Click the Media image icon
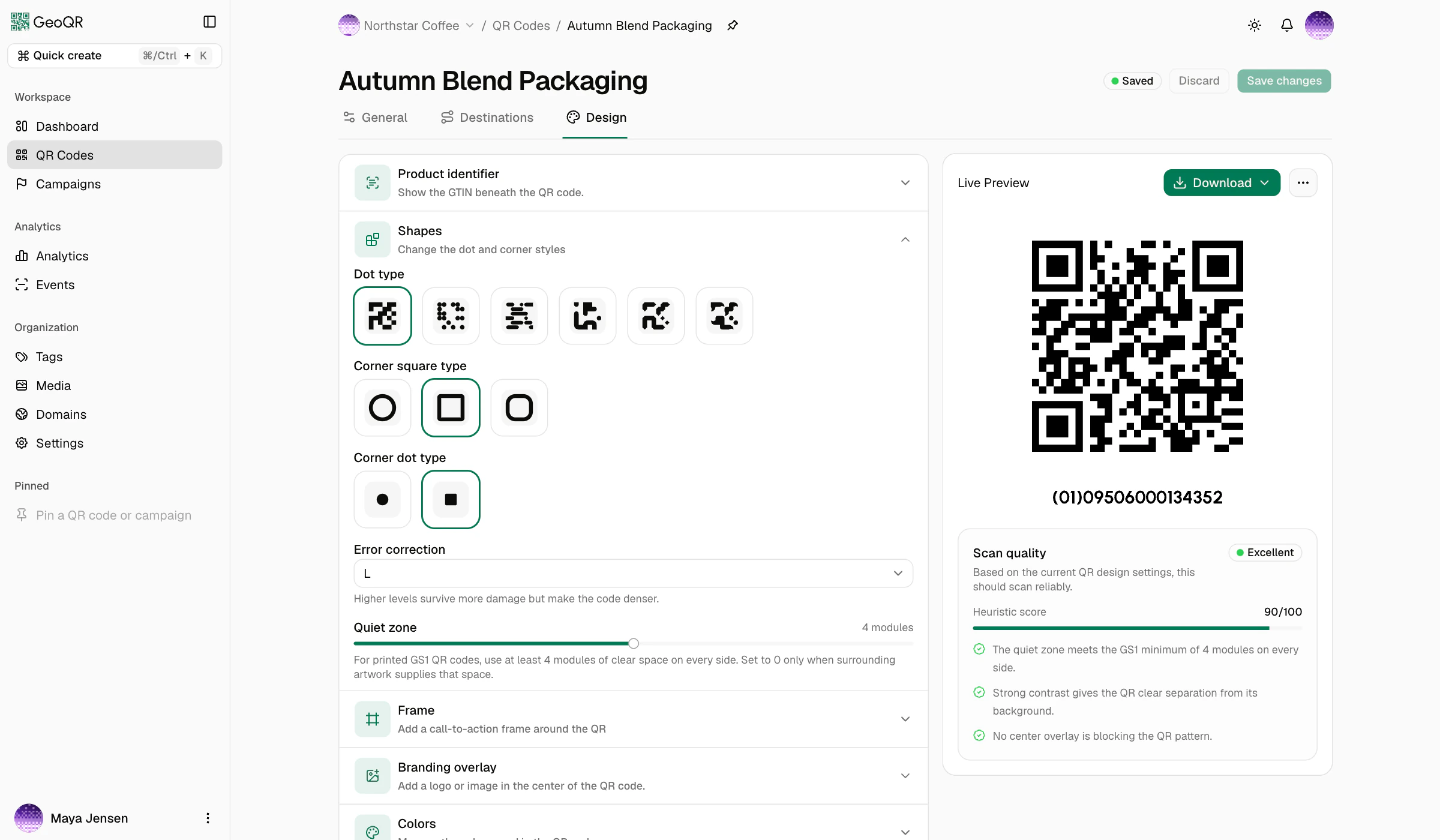1440x840 pixels. tap(22, 385)
